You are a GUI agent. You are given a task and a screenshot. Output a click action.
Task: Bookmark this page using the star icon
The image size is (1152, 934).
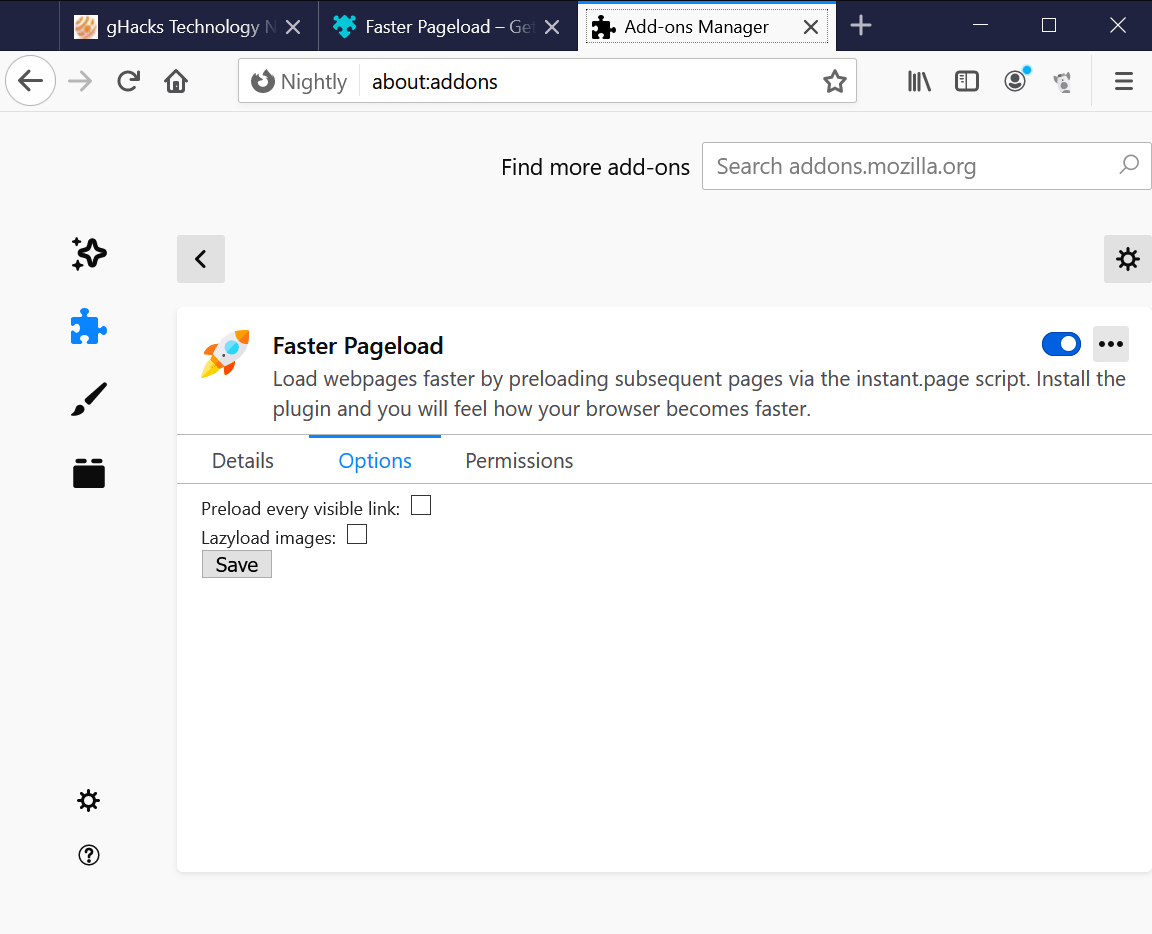835,81
